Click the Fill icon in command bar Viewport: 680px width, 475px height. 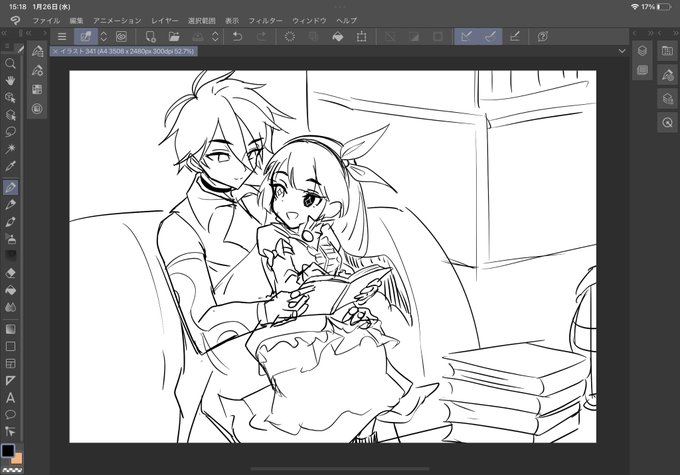pyautogui.click(x=337, y=37)
